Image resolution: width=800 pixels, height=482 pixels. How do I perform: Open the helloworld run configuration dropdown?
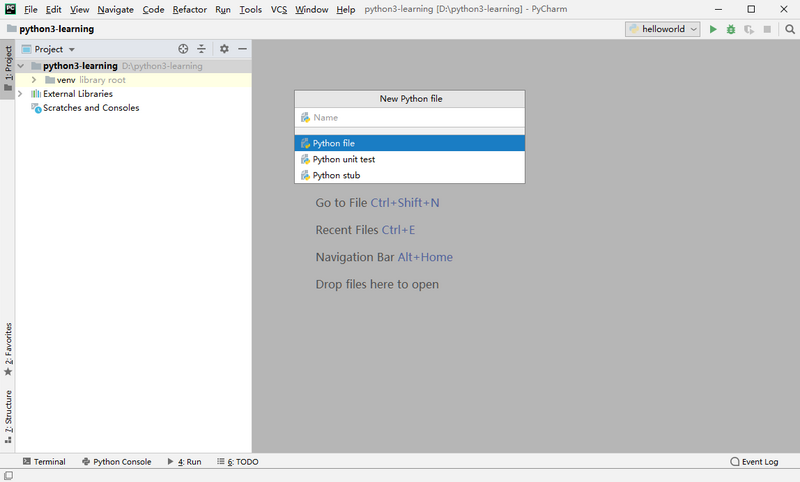662,29
